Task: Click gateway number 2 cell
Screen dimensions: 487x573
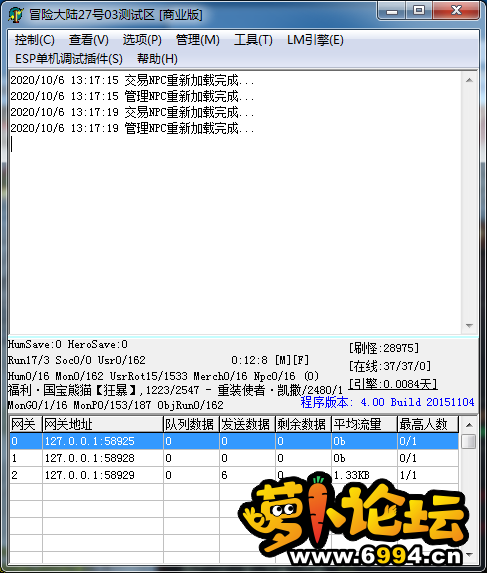Action: point(26,475)
